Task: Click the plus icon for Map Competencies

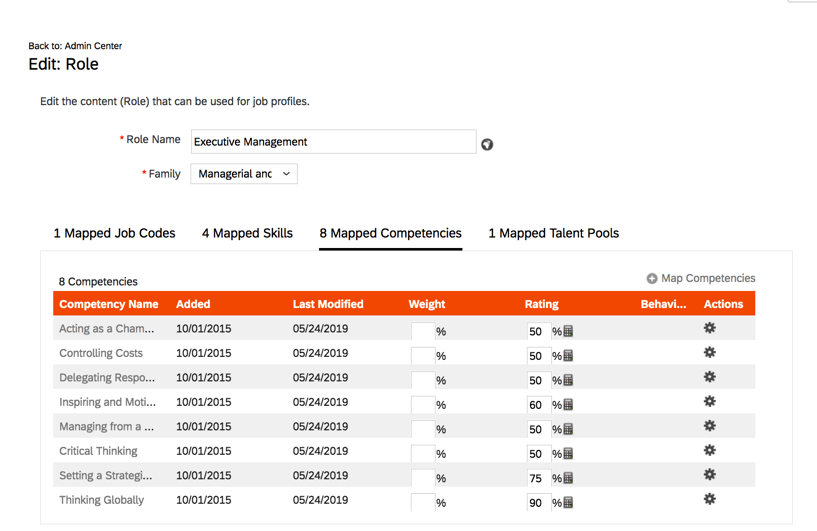Action: click(x=652, y=279)
